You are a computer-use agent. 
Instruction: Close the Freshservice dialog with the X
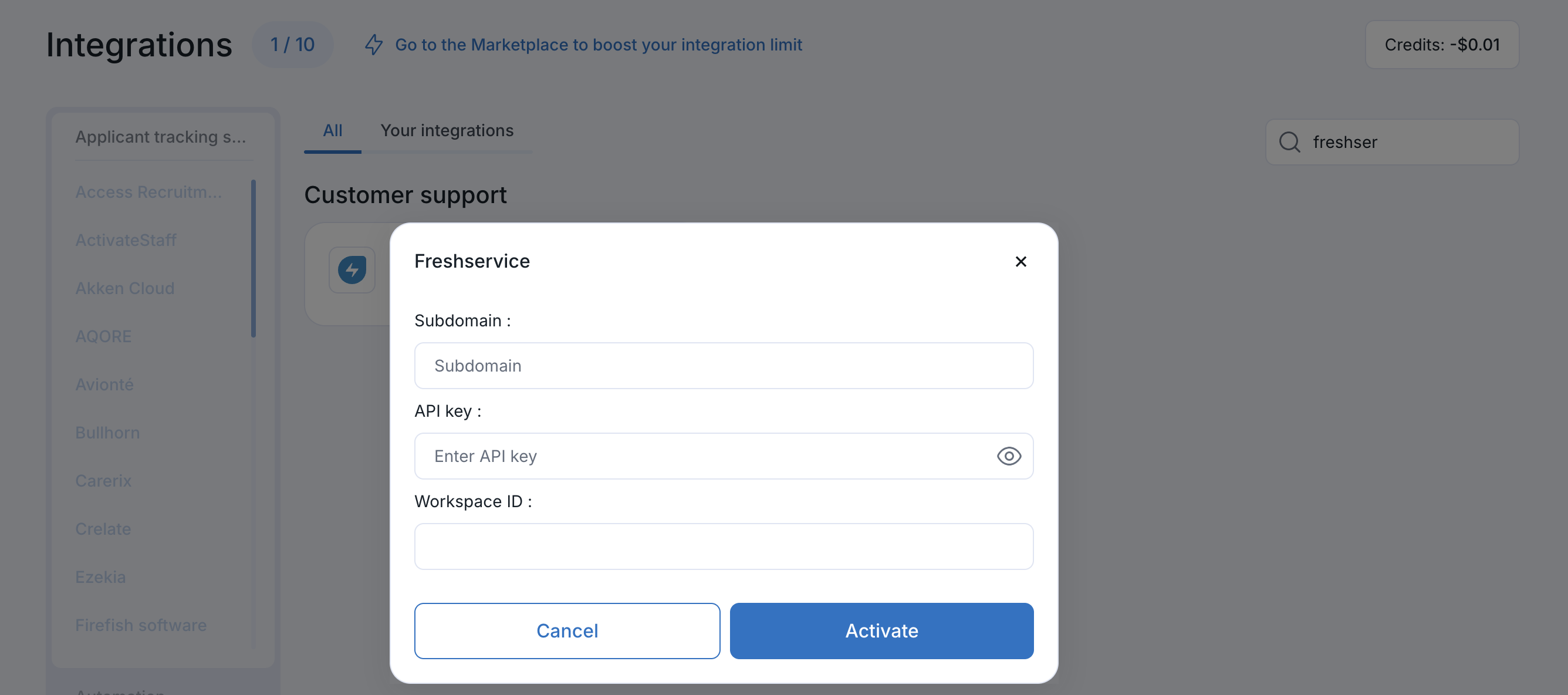(x=1020, y=261)
